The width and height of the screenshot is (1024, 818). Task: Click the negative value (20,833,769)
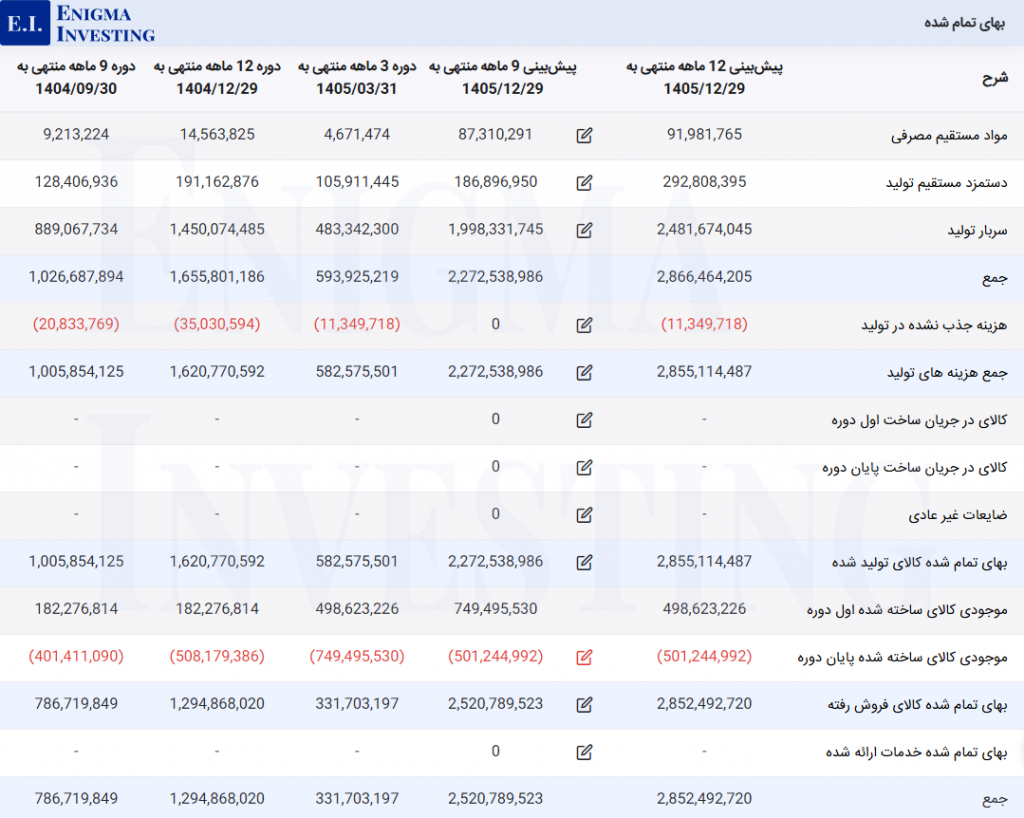coord(76,324)
